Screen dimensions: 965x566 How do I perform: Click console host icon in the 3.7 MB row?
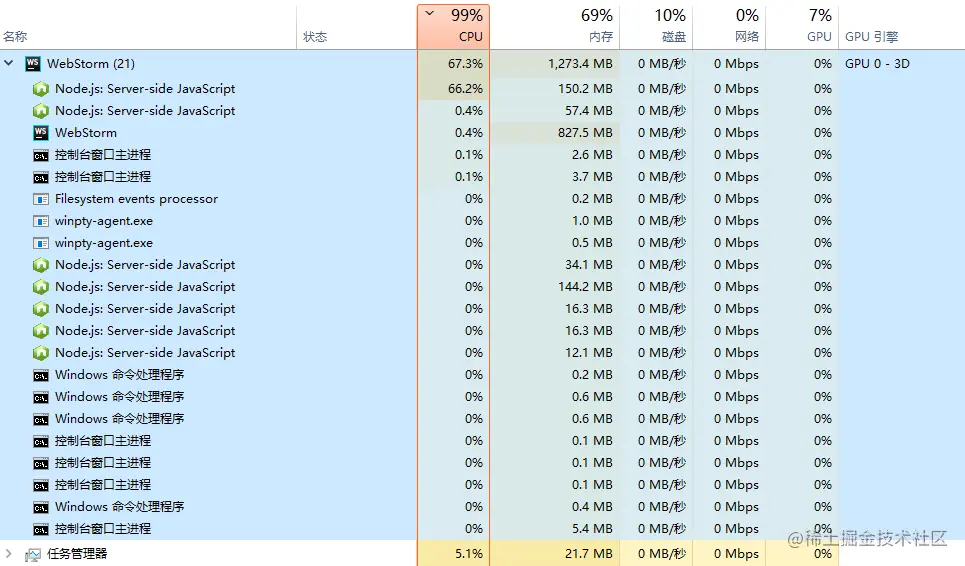click(41, 177)
